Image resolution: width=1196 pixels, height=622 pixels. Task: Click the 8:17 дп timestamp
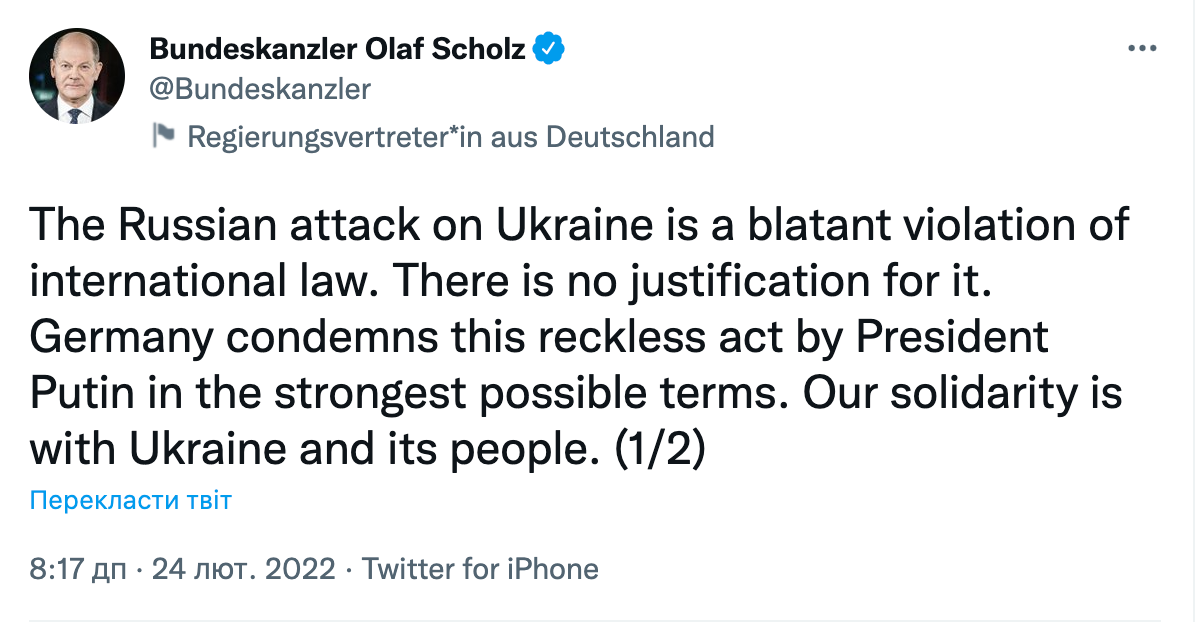point(78,569)
